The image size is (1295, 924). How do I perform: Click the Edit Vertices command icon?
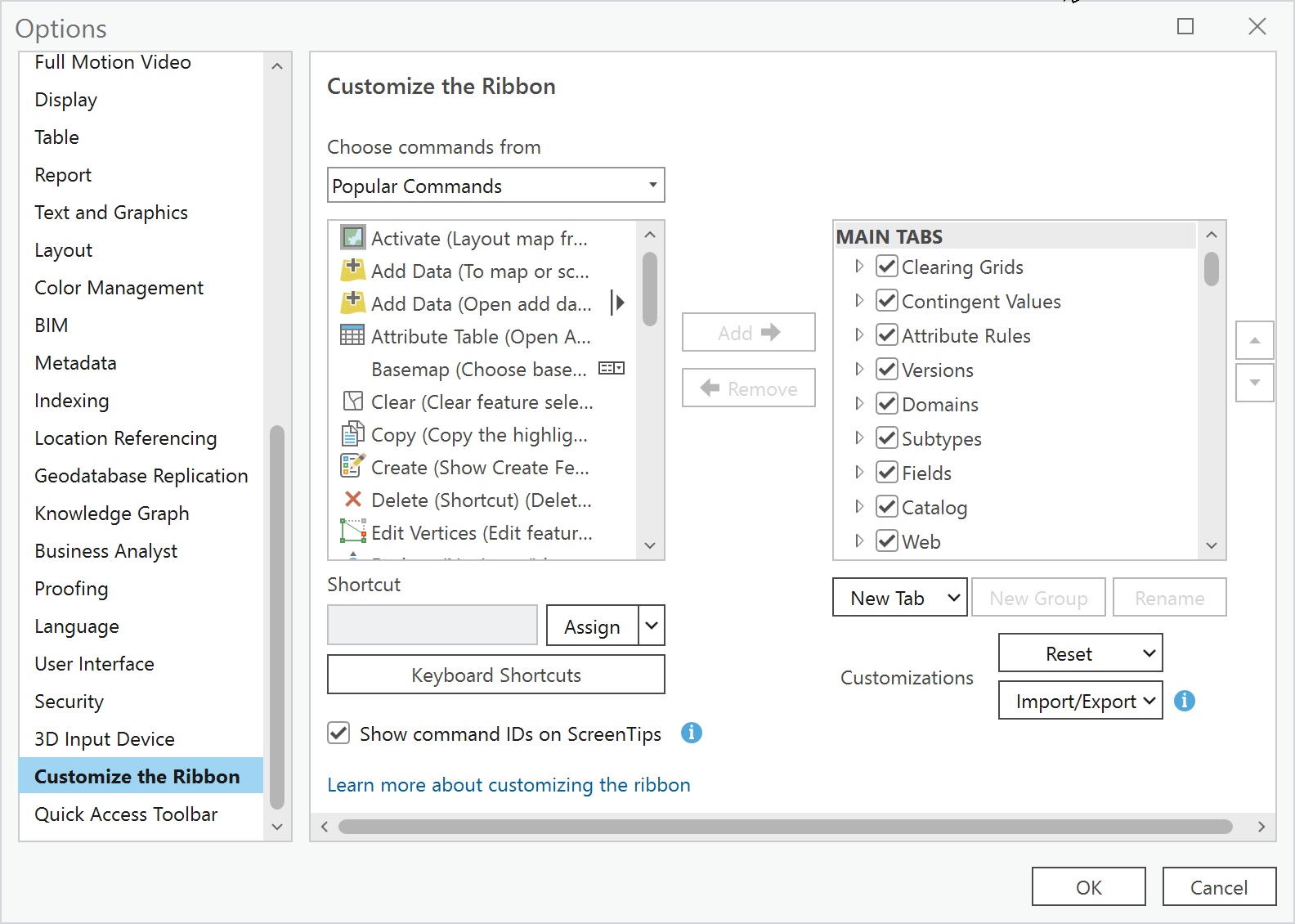click(352, 532)
